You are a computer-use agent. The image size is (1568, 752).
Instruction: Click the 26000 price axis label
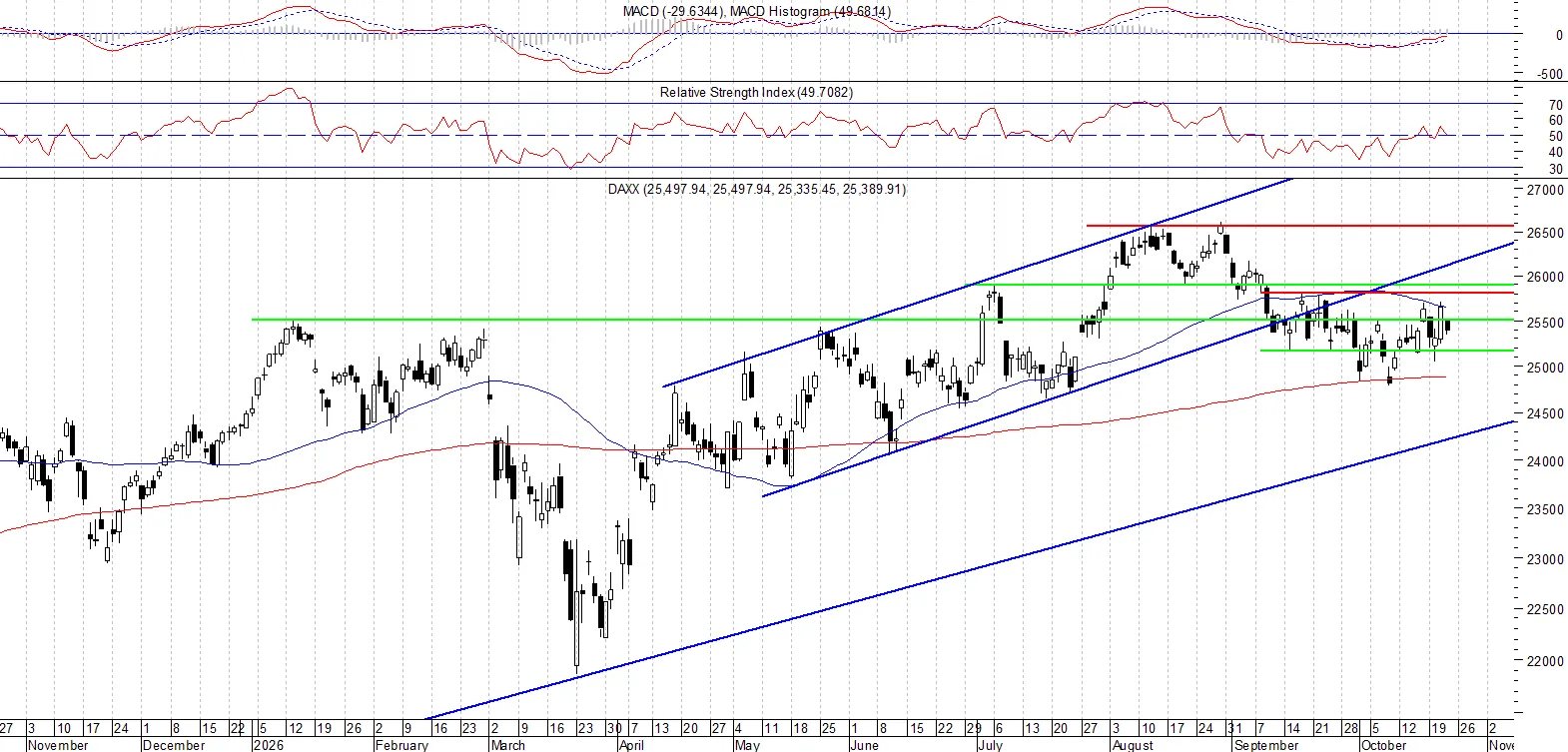pos(1544,278)
